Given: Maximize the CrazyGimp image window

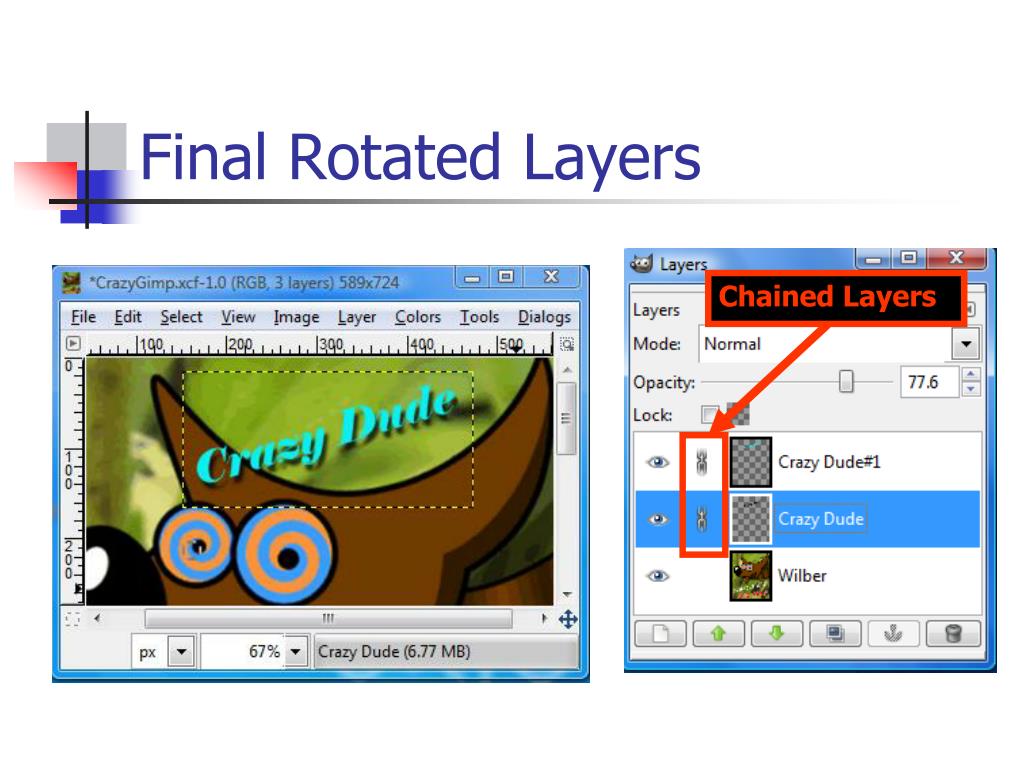Looking at the screenshot, I should 505,277.
